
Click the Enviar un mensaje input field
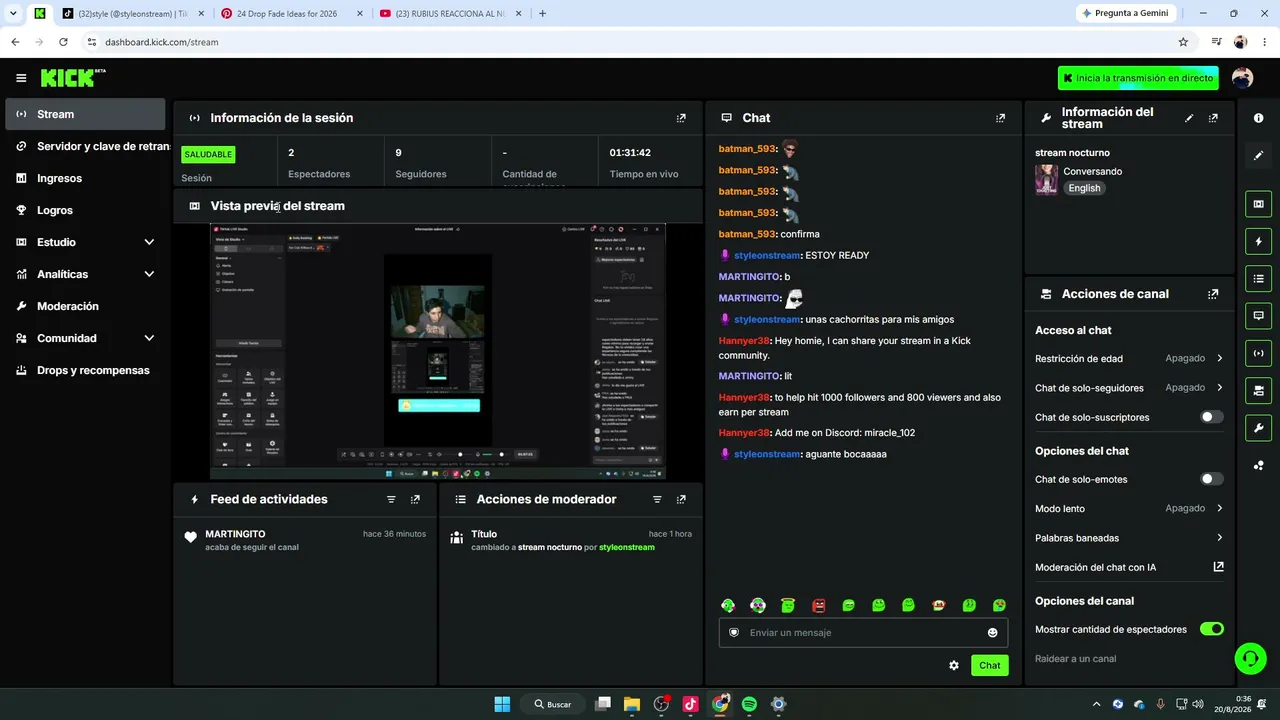coord(863,632)
